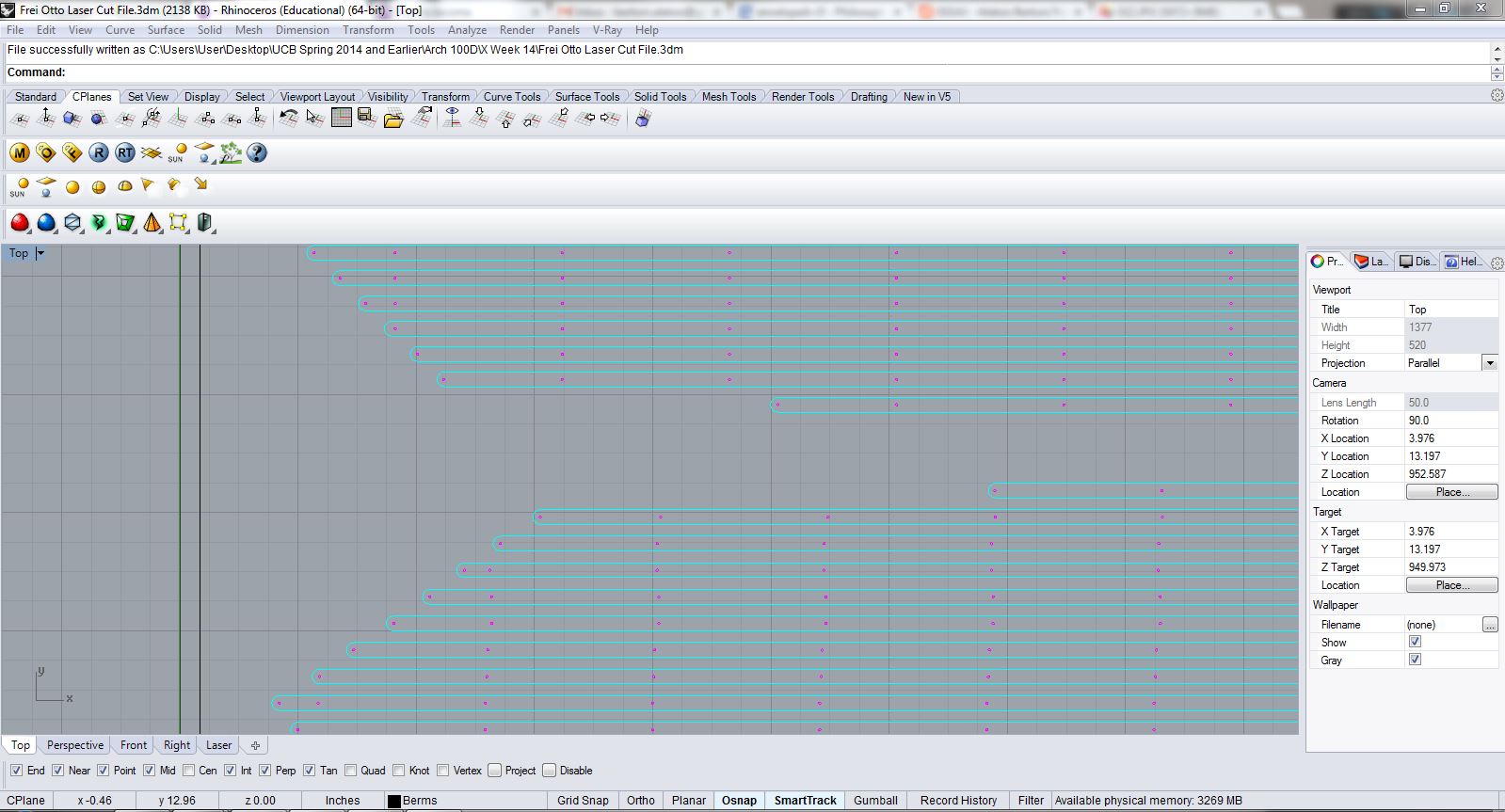Toggle Ortho in status bar
Screen dimensions: 1505x812
(640, 801)
